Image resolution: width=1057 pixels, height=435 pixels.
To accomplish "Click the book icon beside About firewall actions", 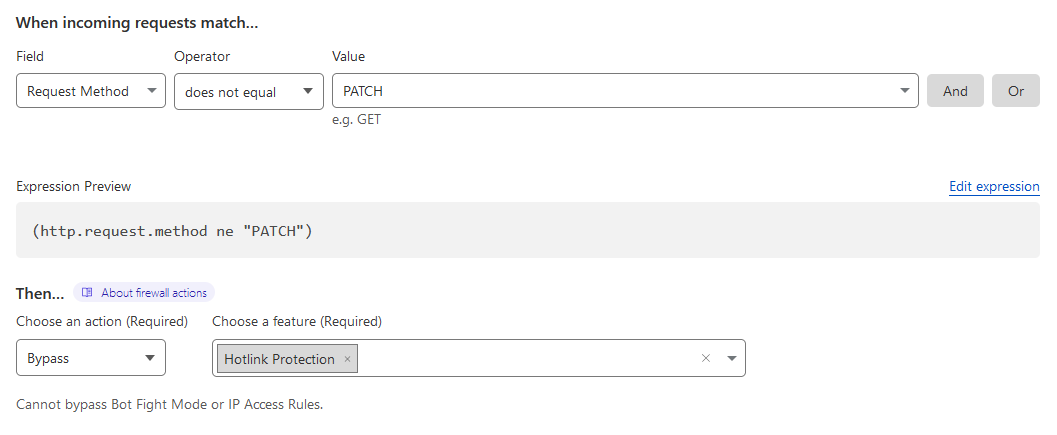I will 88,293.
